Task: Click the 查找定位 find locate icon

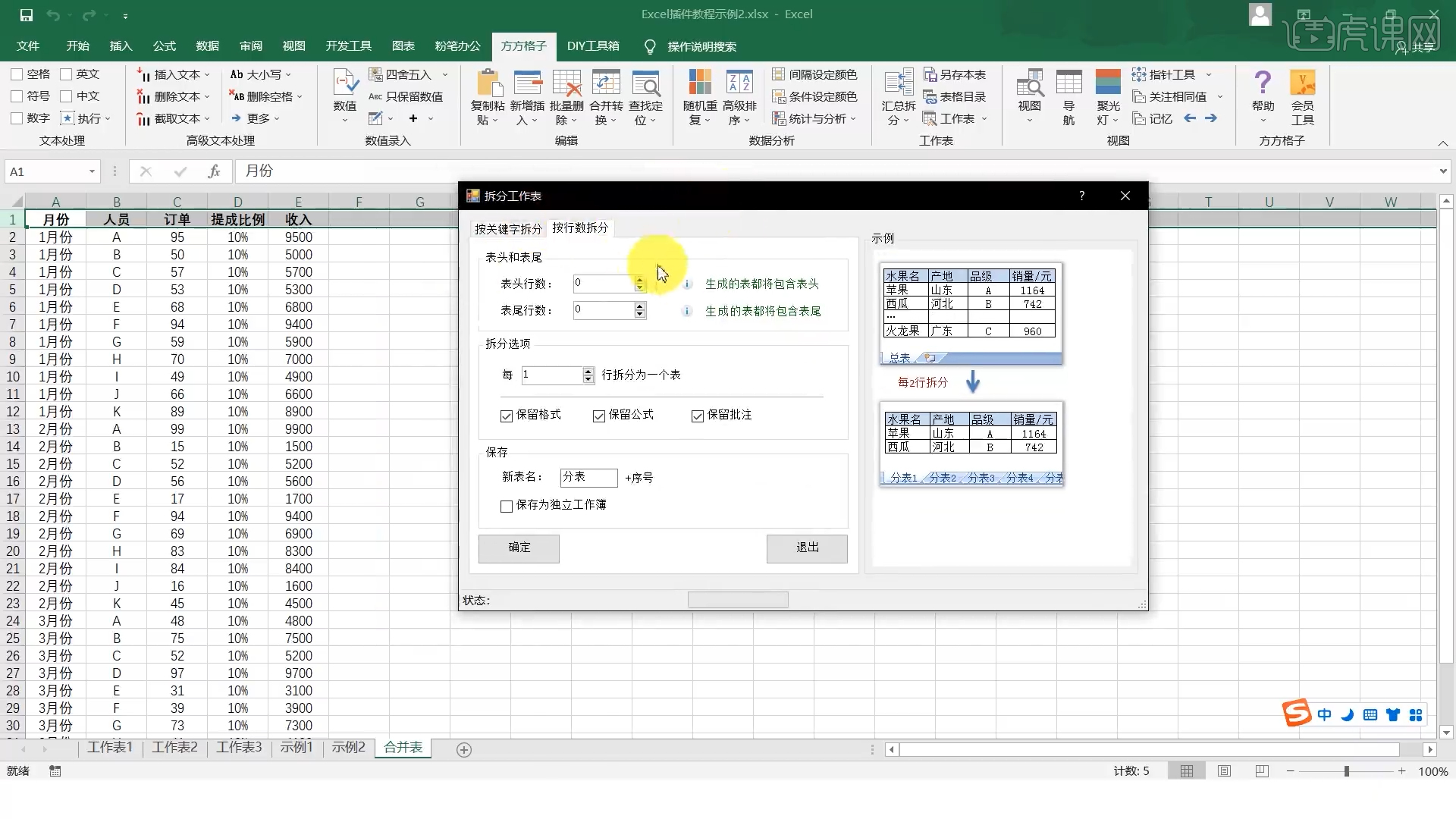Action: (x=645, y=83)
